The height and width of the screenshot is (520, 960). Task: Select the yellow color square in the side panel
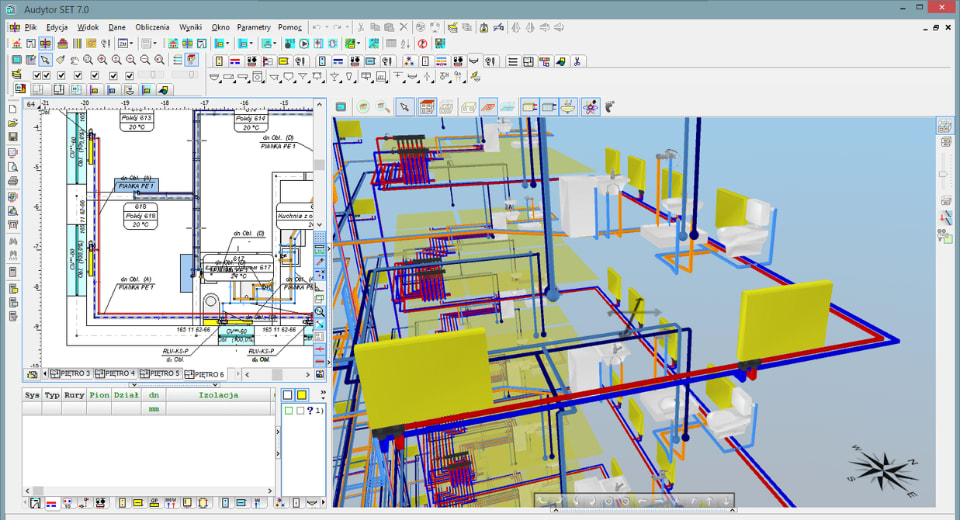point(301,396)
